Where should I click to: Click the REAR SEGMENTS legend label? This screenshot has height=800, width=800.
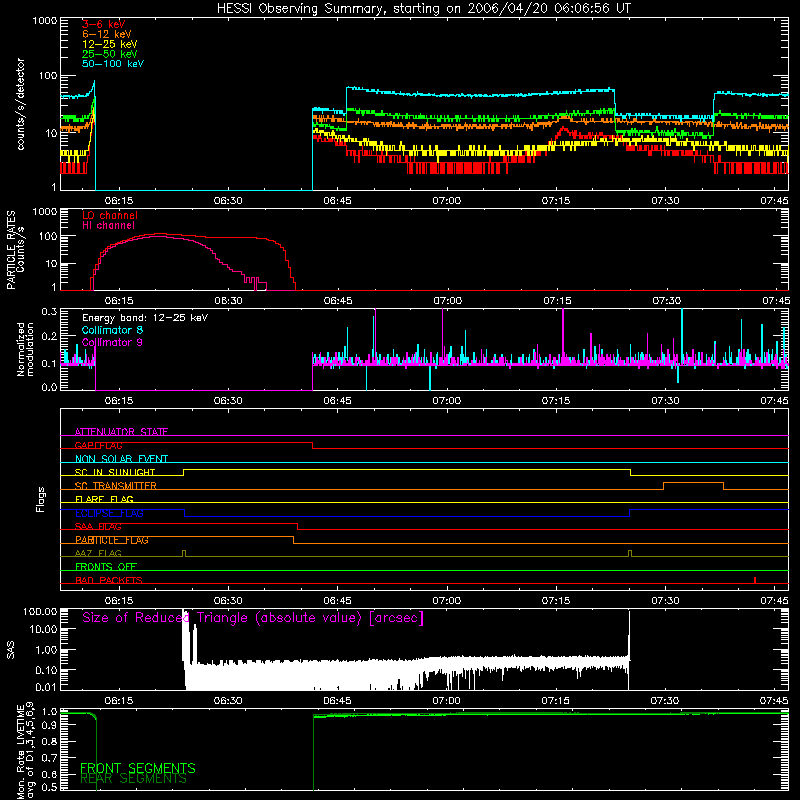(134, 779)
